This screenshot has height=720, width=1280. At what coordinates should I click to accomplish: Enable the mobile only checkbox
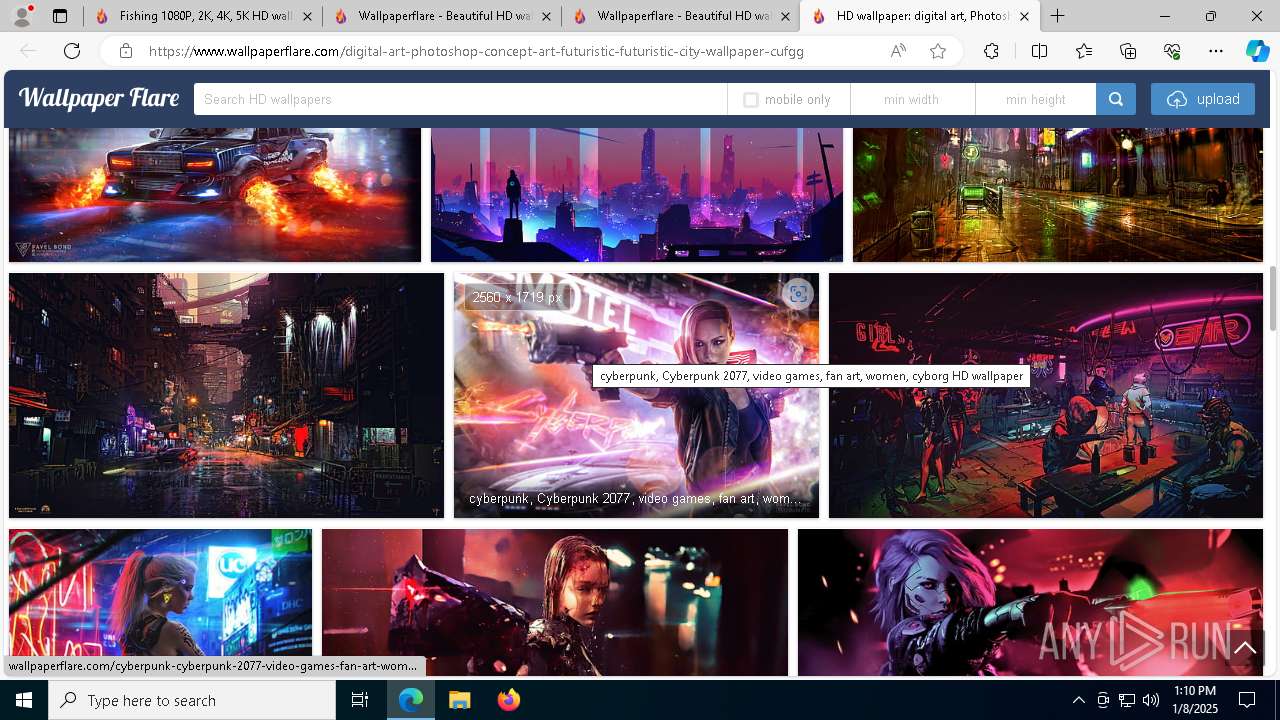click(751, 100)
